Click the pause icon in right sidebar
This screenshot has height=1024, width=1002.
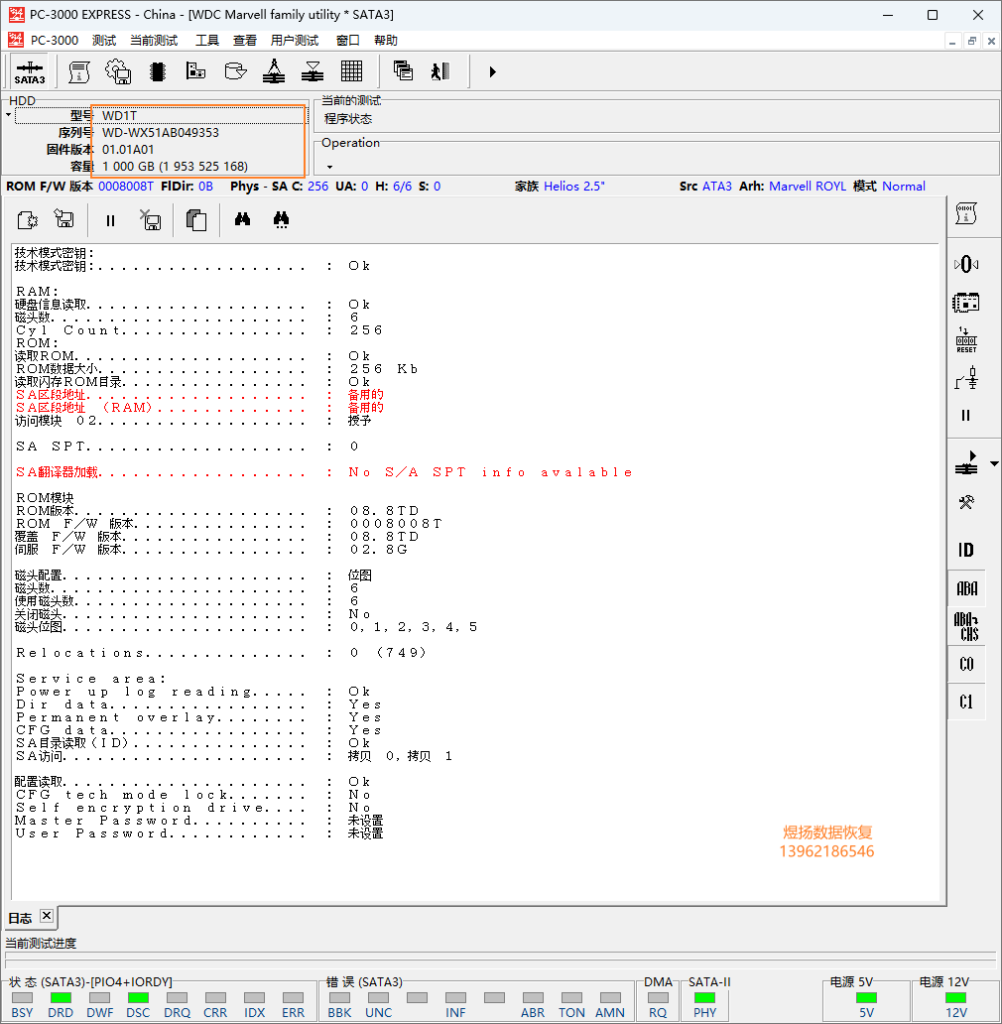966,415
